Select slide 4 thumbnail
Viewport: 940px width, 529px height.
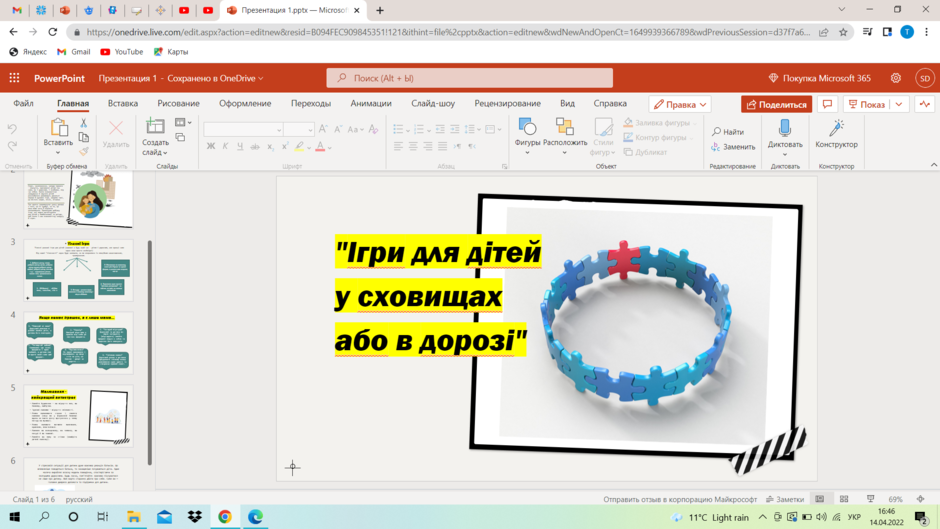pyautogui.click(x=79, y=343)
